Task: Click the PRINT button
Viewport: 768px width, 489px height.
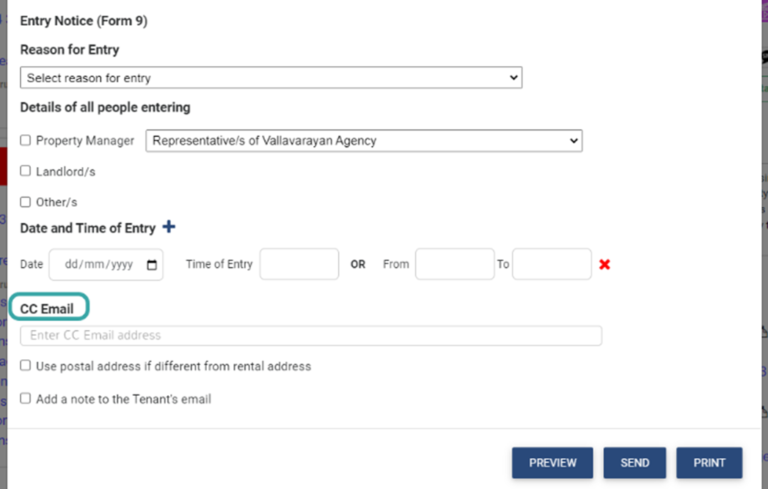Action: 709,463
